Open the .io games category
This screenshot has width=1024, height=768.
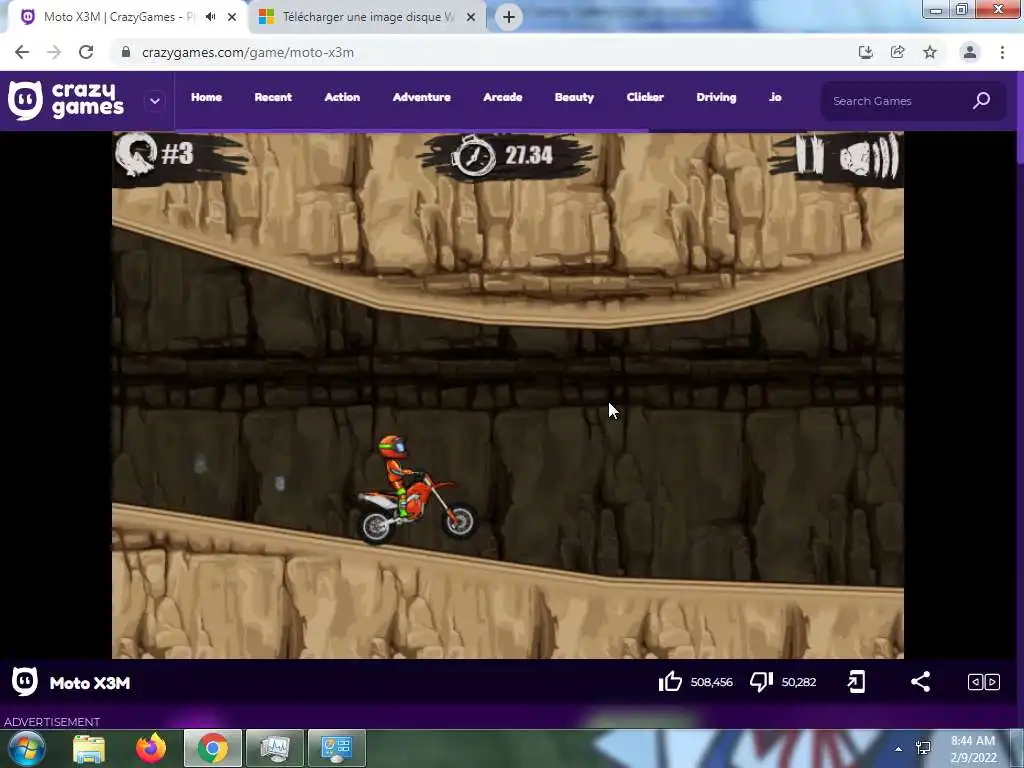coord(775,97)
